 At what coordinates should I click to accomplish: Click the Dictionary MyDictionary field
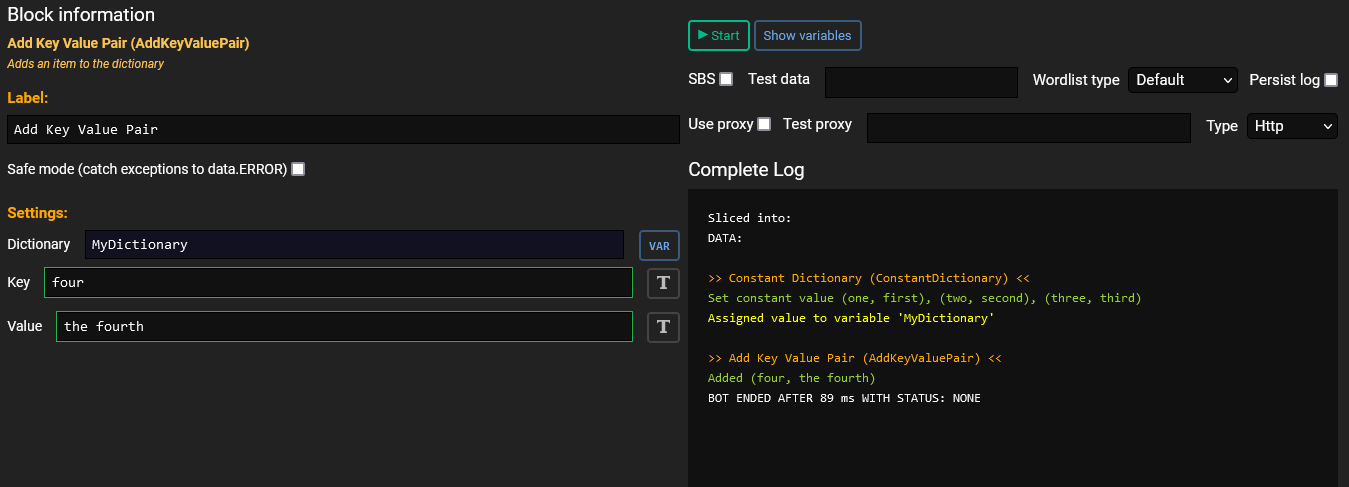coord(354,245)
